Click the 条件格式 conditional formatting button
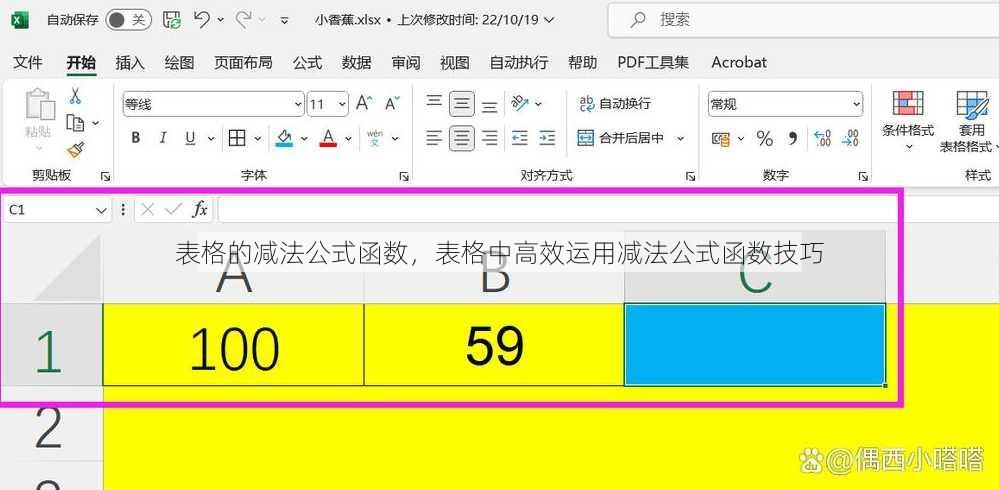 (909, 120)
